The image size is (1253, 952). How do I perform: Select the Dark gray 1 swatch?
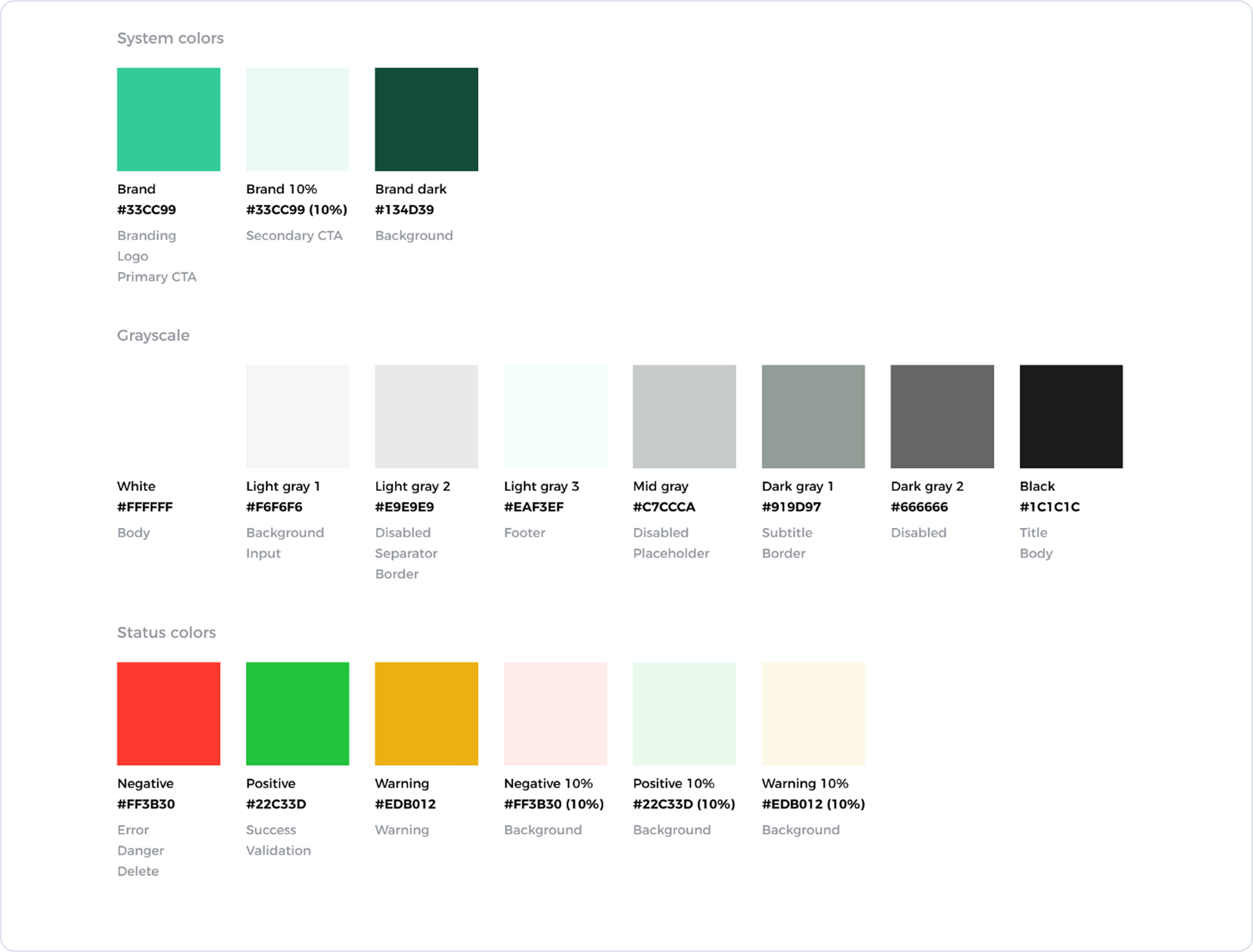[813, 416]
